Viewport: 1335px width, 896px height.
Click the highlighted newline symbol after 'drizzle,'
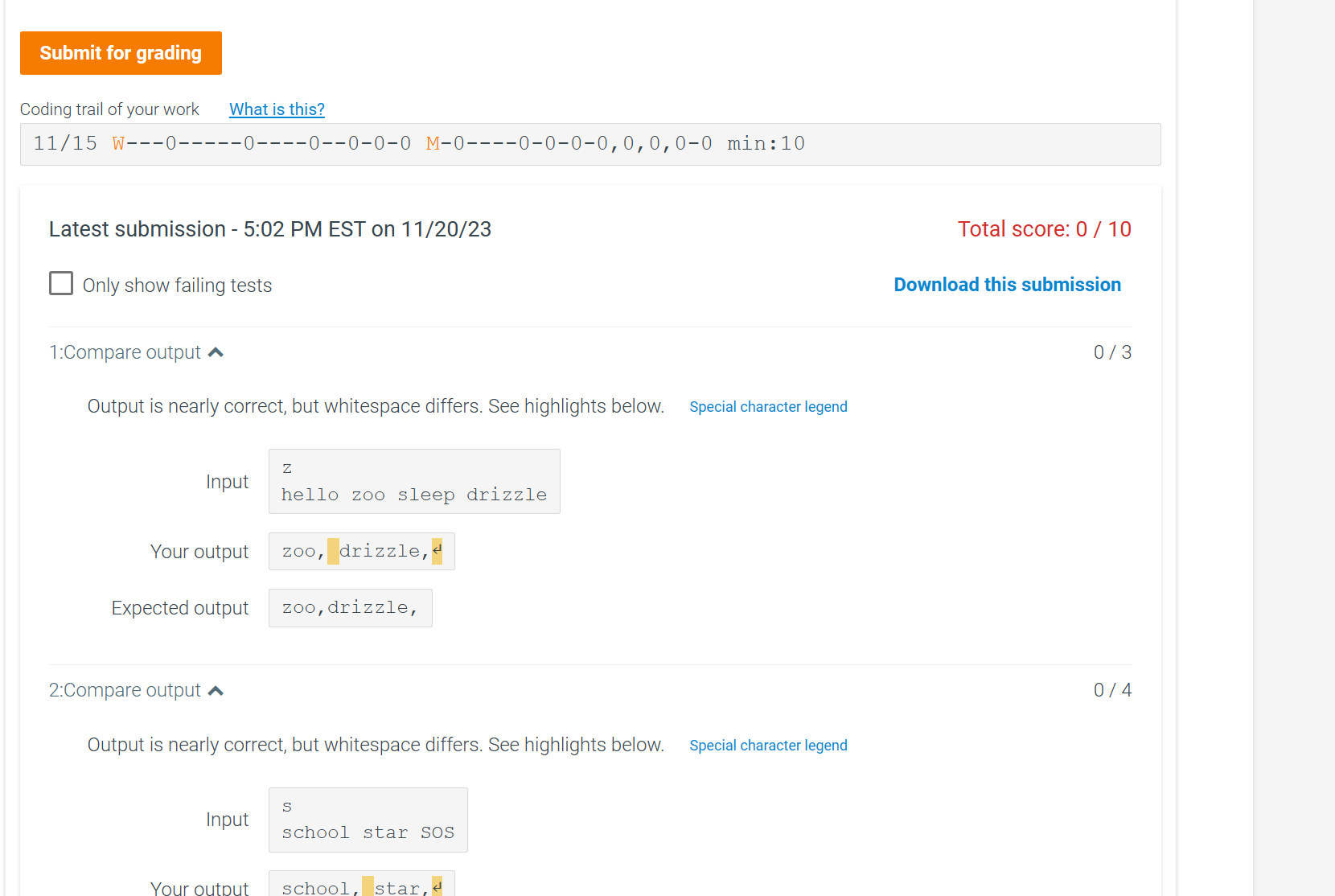pos(437,551)
